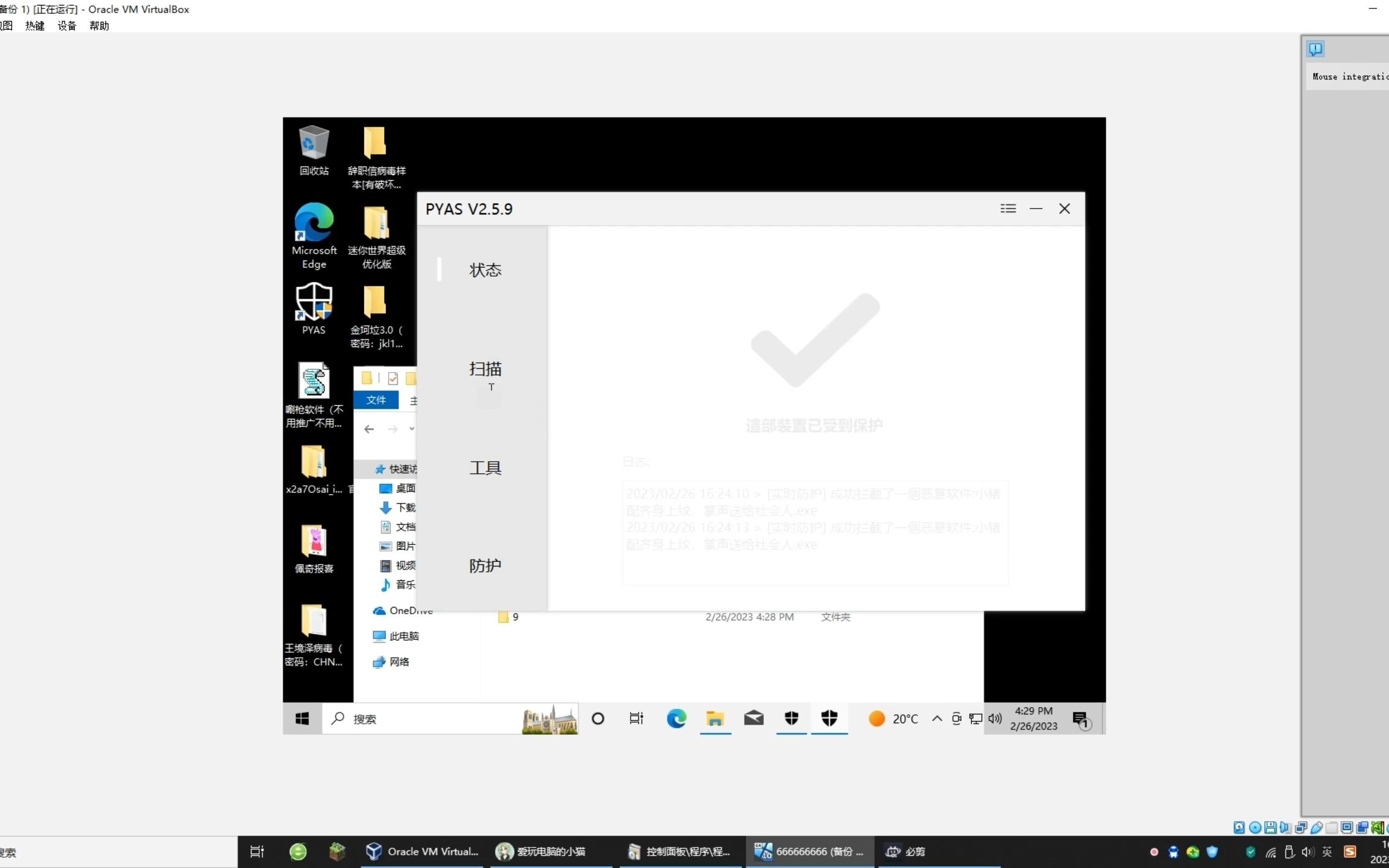Close the PYAS V2.5.9 window

tap(1065, 209)
